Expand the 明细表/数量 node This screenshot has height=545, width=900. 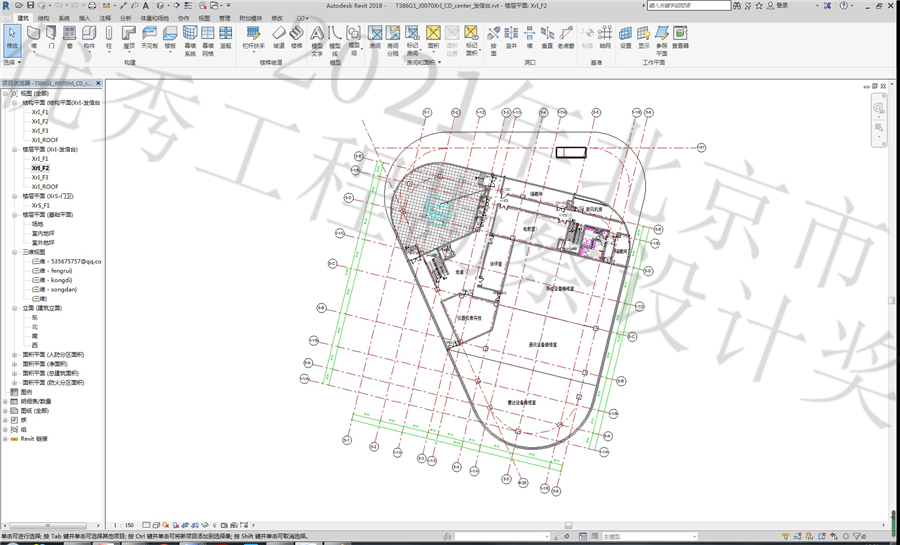tap(5, 402)
